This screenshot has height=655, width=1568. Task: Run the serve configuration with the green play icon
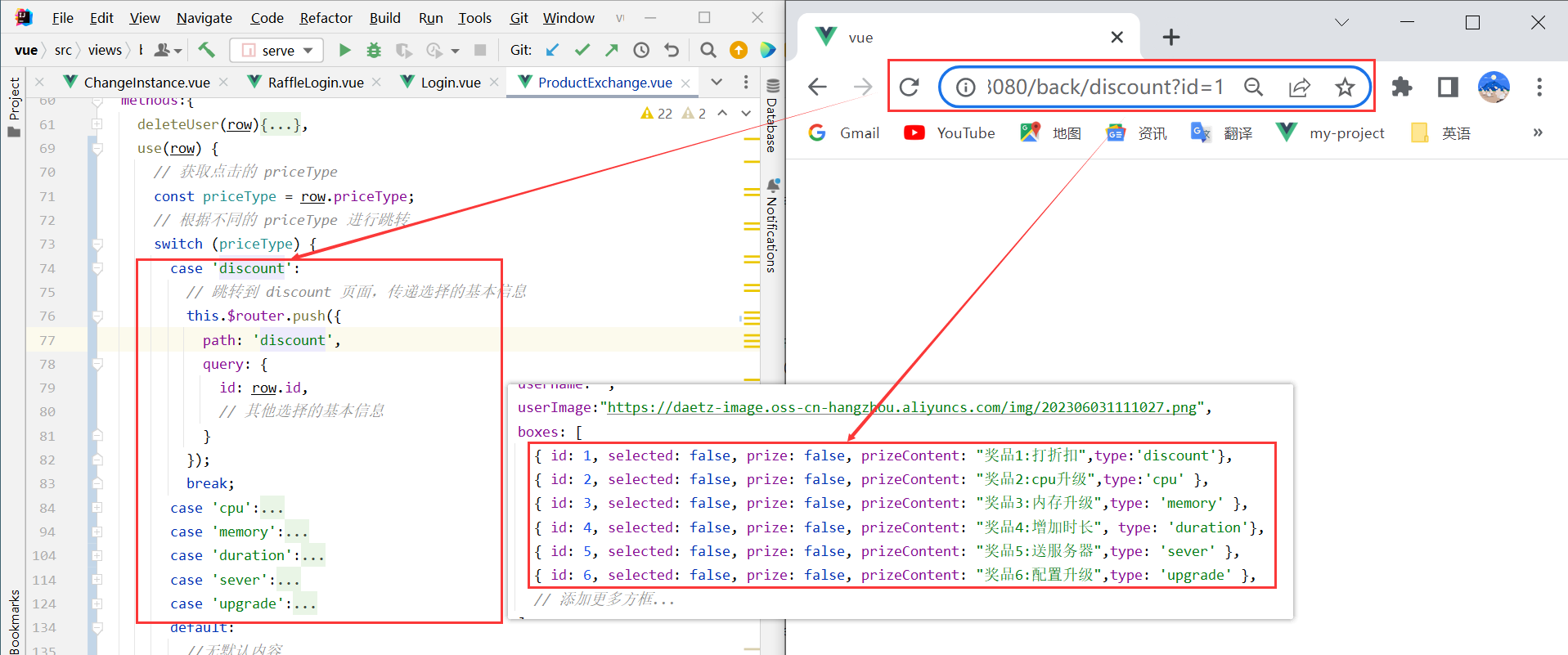(344, 51)
